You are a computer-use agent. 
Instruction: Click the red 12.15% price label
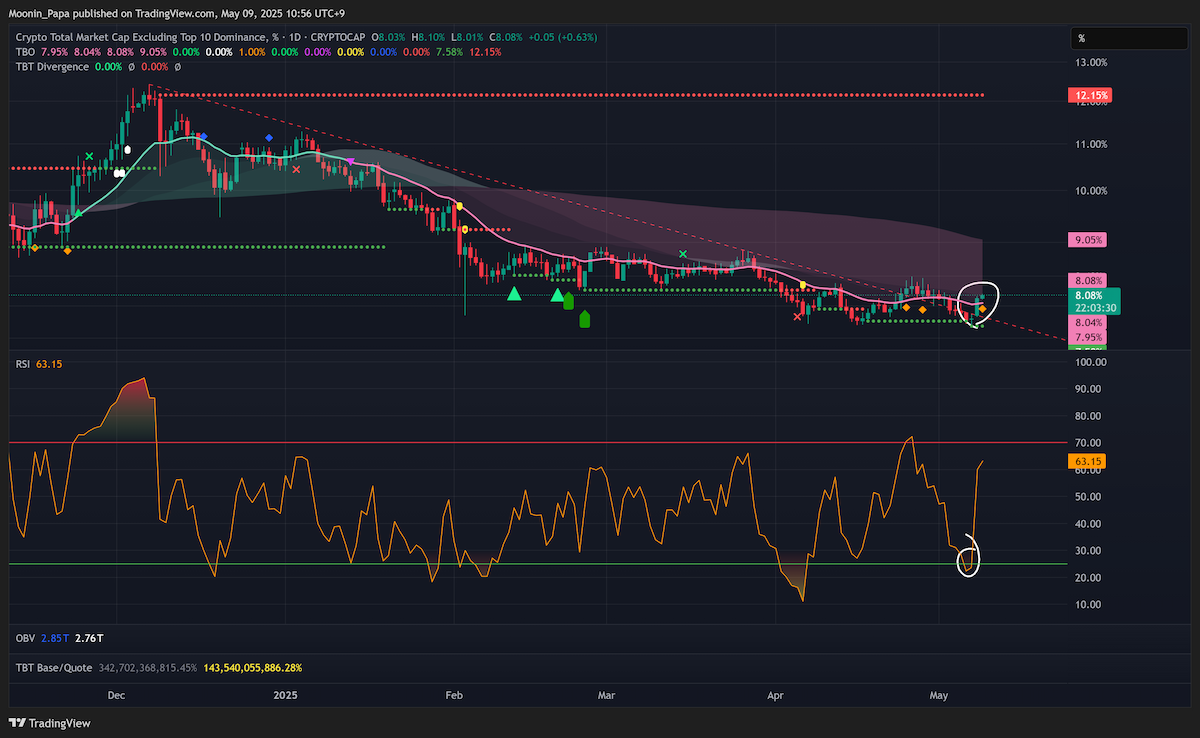pyautogui.click(x=1088, y=95)
